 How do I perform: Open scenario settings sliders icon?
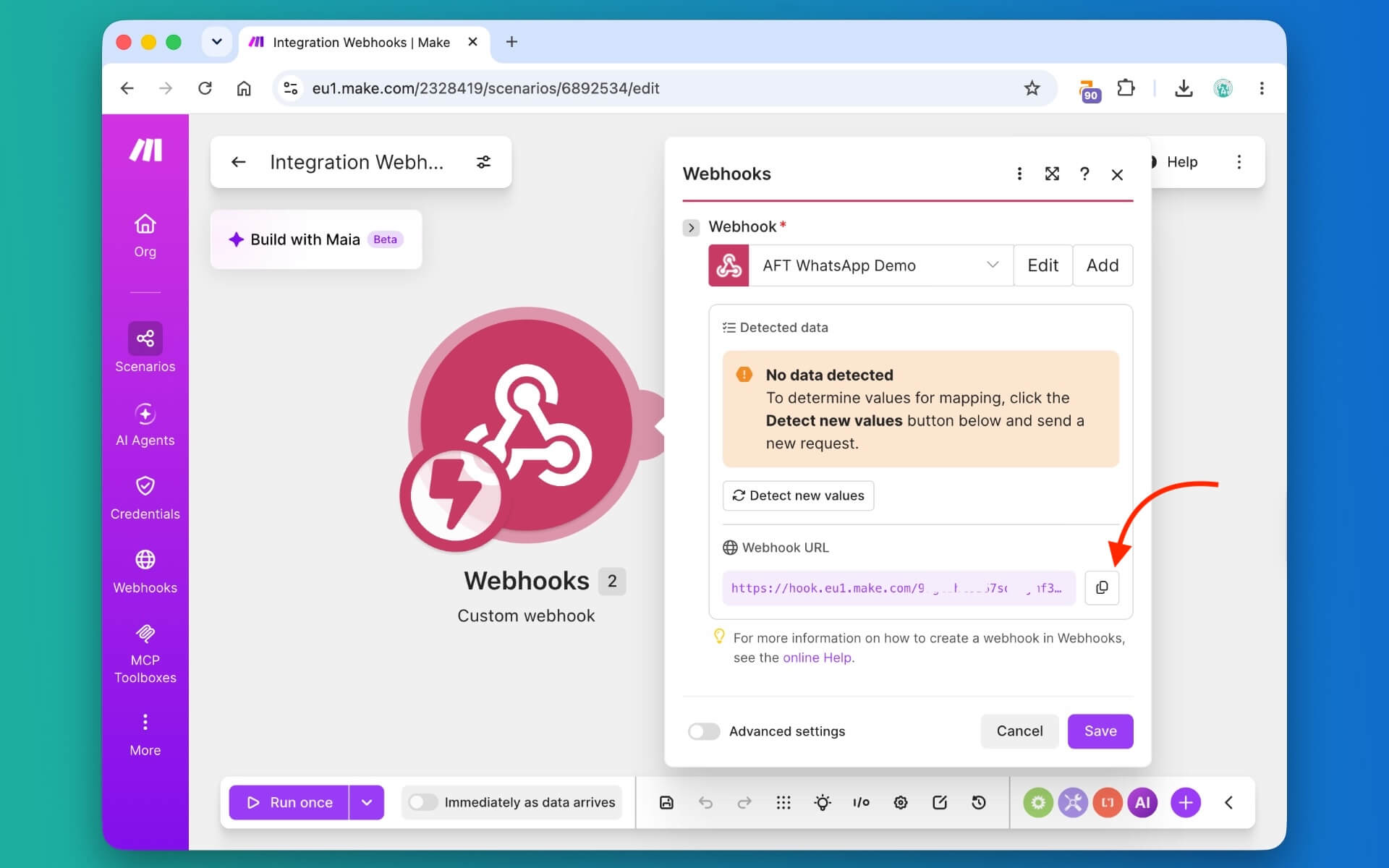[483, 162]
